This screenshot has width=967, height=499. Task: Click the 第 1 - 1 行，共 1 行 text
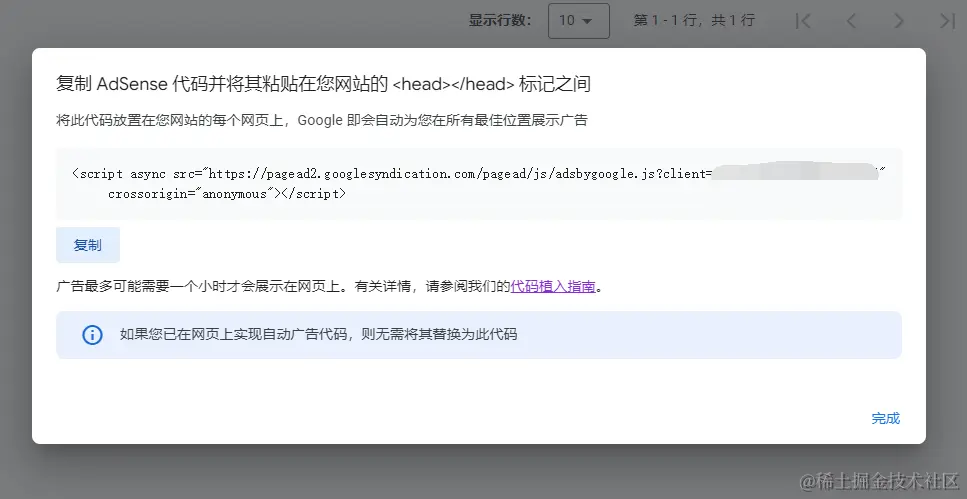(694, 21)
